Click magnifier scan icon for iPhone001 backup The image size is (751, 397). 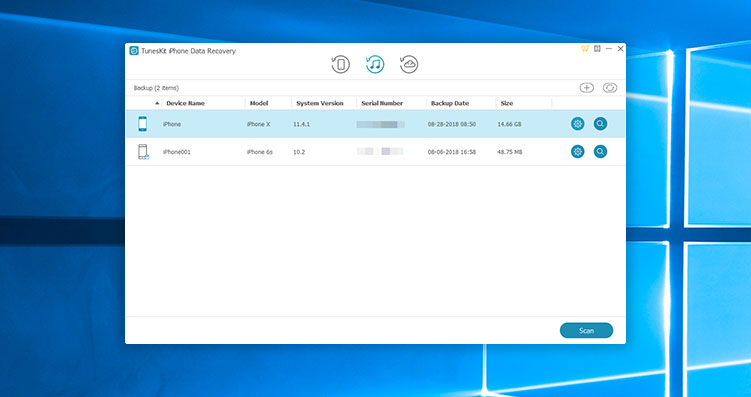coord(600,152)
